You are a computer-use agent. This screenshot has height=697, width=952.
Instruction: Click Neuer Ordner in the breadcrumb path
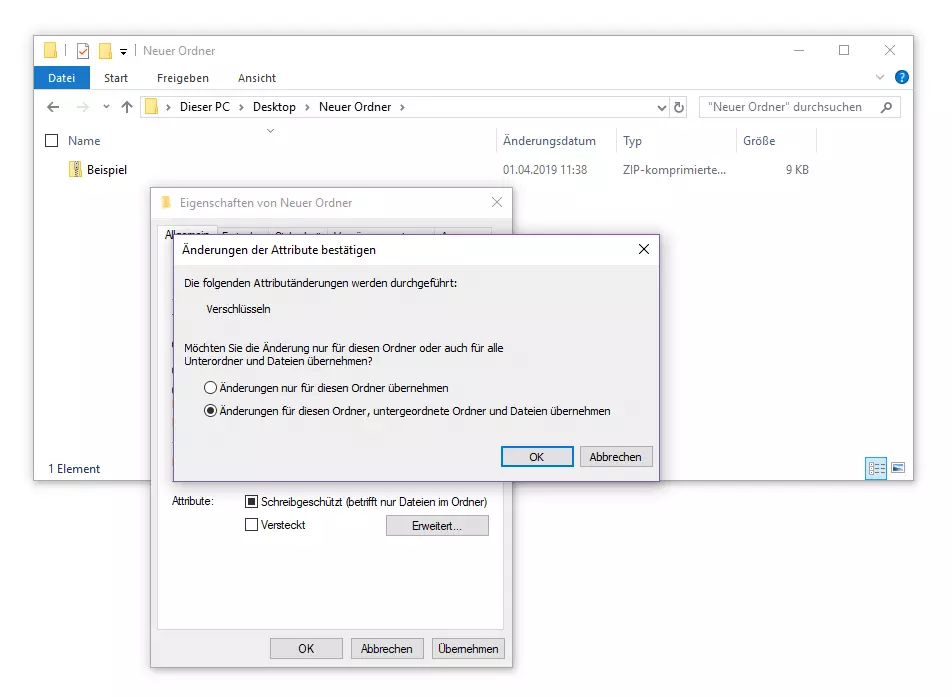point(355,107)
